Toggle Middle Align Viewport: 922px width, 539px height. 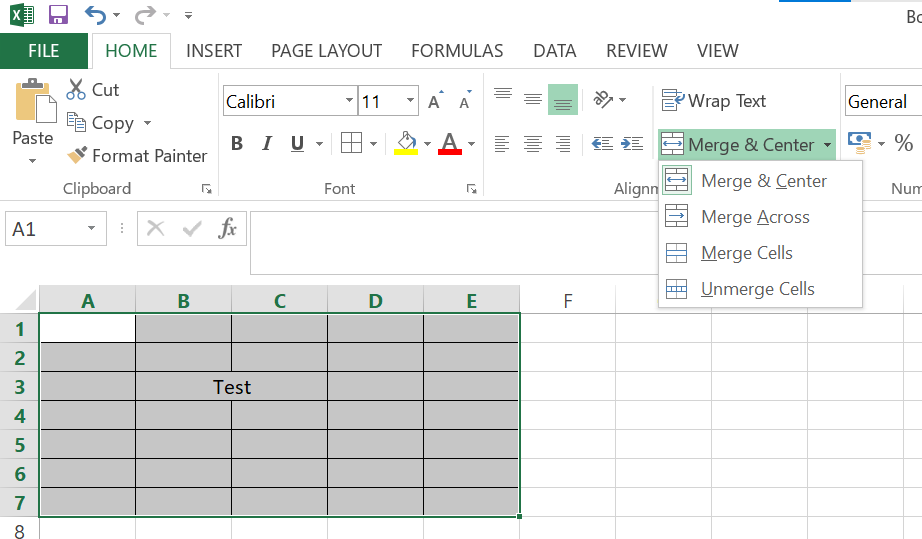coord(533,99)
